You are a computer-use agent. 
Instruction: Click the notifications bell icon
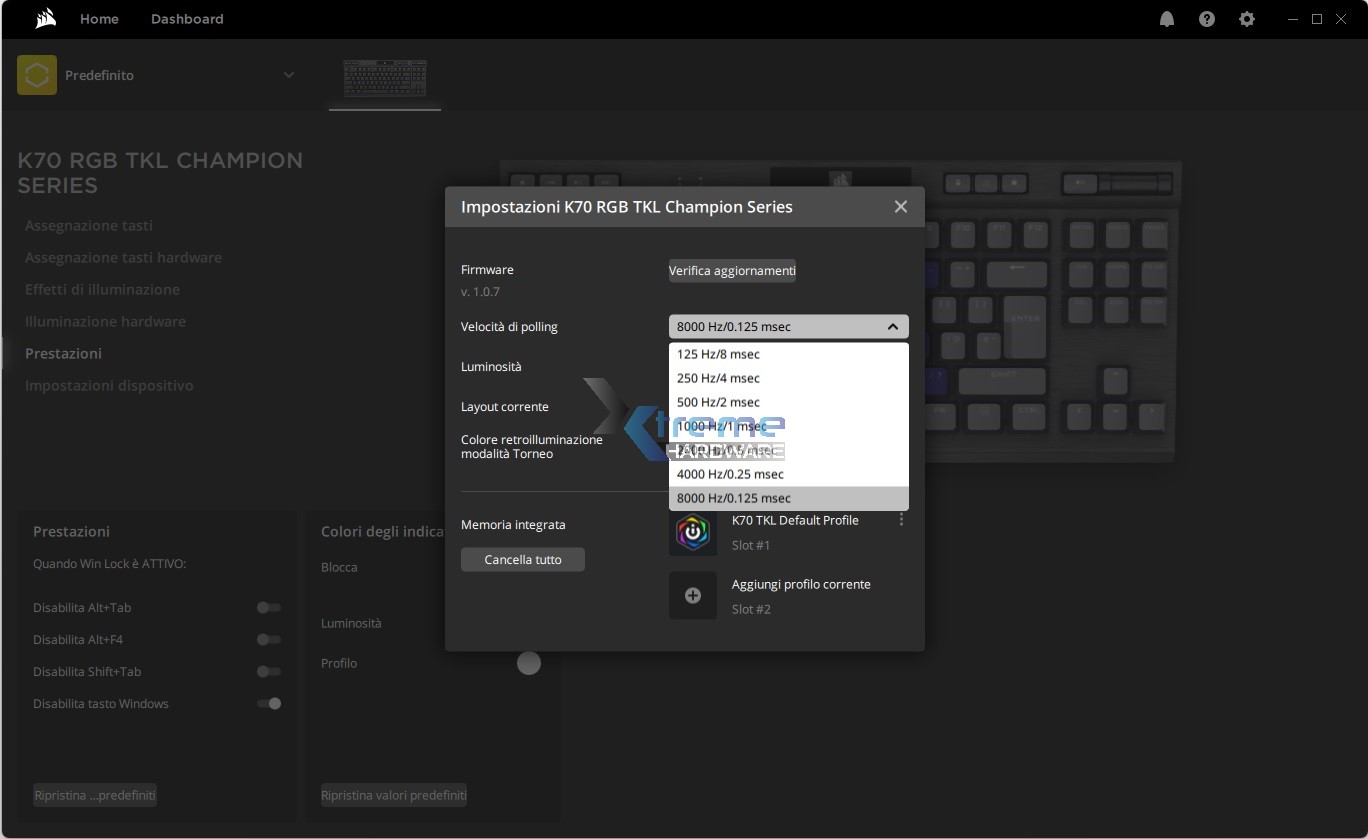pos(1167,19)
